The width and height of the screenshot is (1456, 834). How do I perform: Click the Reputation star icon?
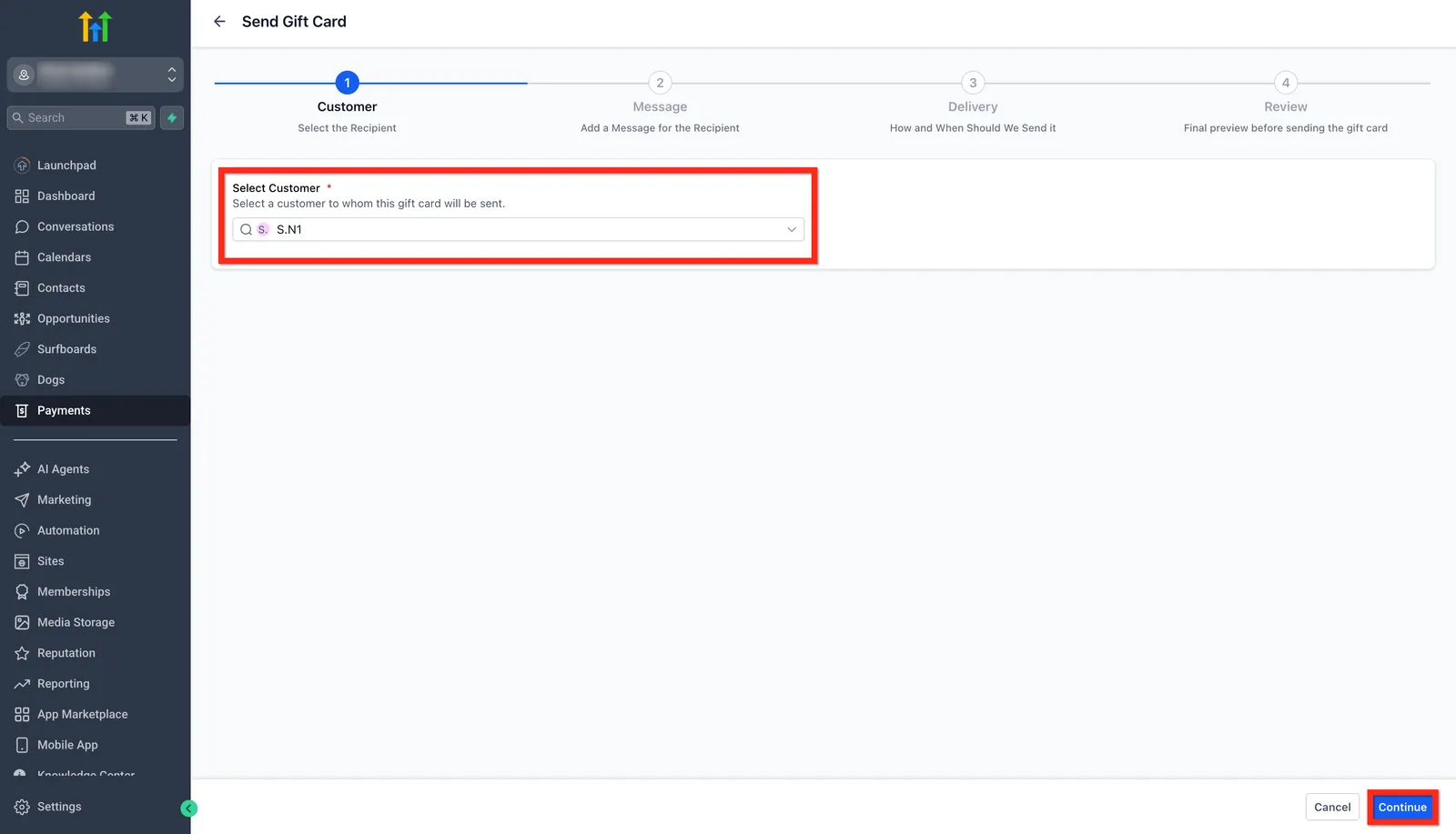22,653
